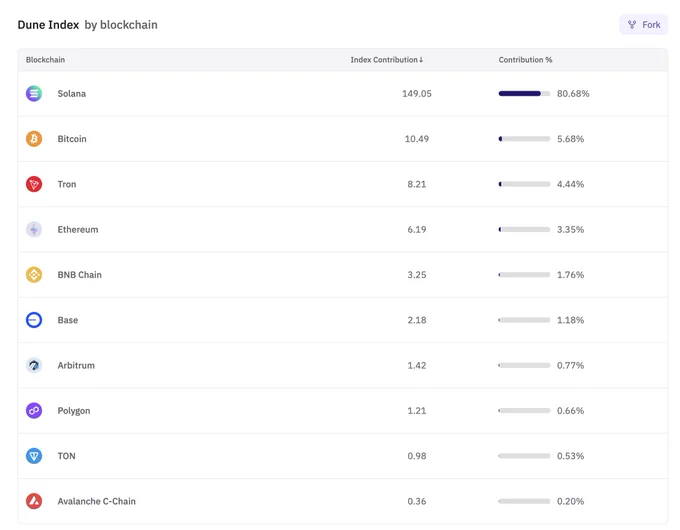680x530 pixels.
Task: Sort by Index Contribution column header
Action: coord(387,60)
